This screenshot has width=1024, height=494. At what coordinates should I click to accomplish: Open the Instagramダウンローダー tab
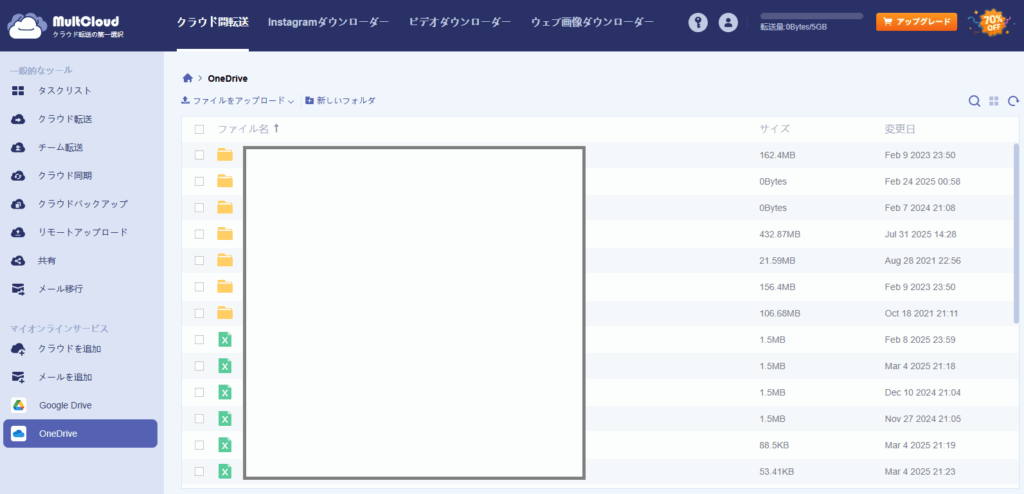tap(328, 22)
